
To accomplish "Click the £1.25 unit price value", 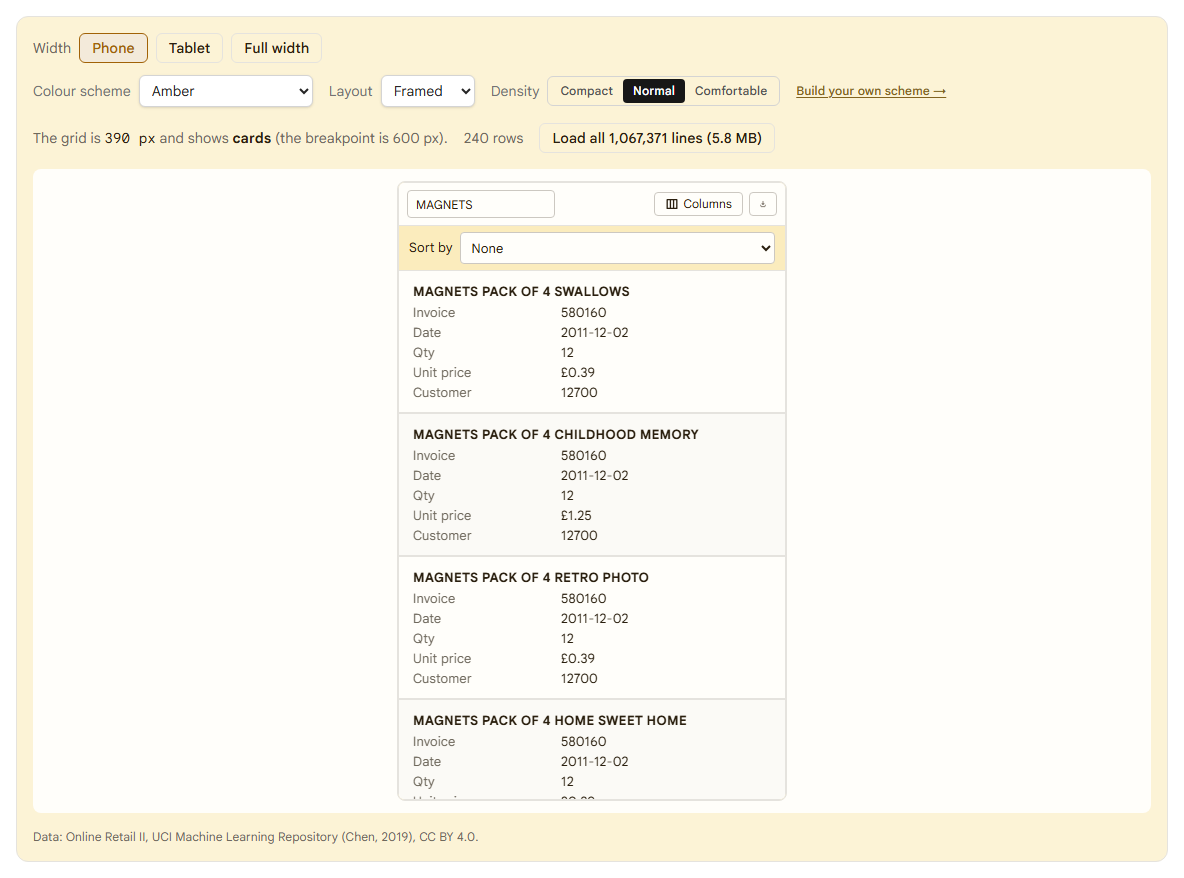I will 576,516.
